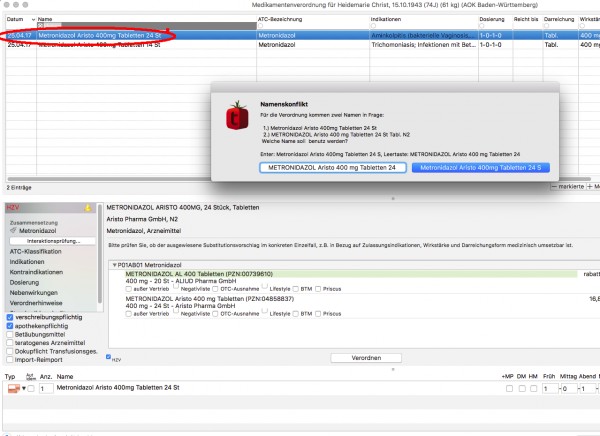Click 'Trichomoniasis; Infektionen mit Bet...' cell
The height and width of the screenshot is (436, 600).
424,45
